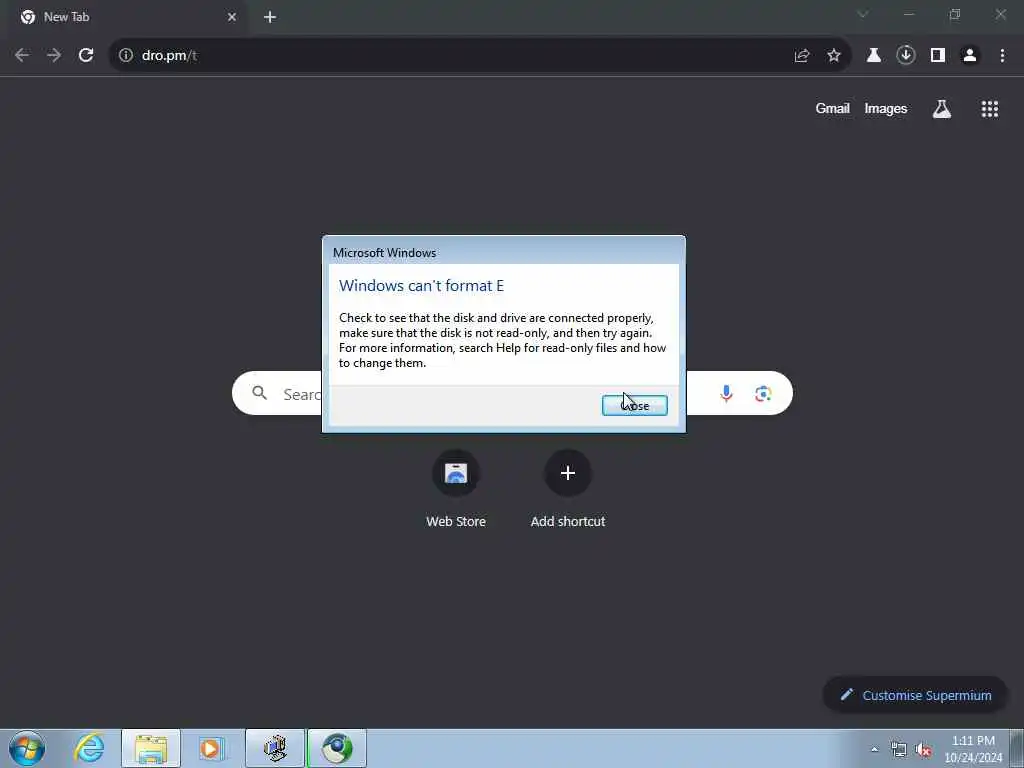The width and height of the screenshot is (1024, 768).
Task: View site information icon in address bar
Action: 125,56
